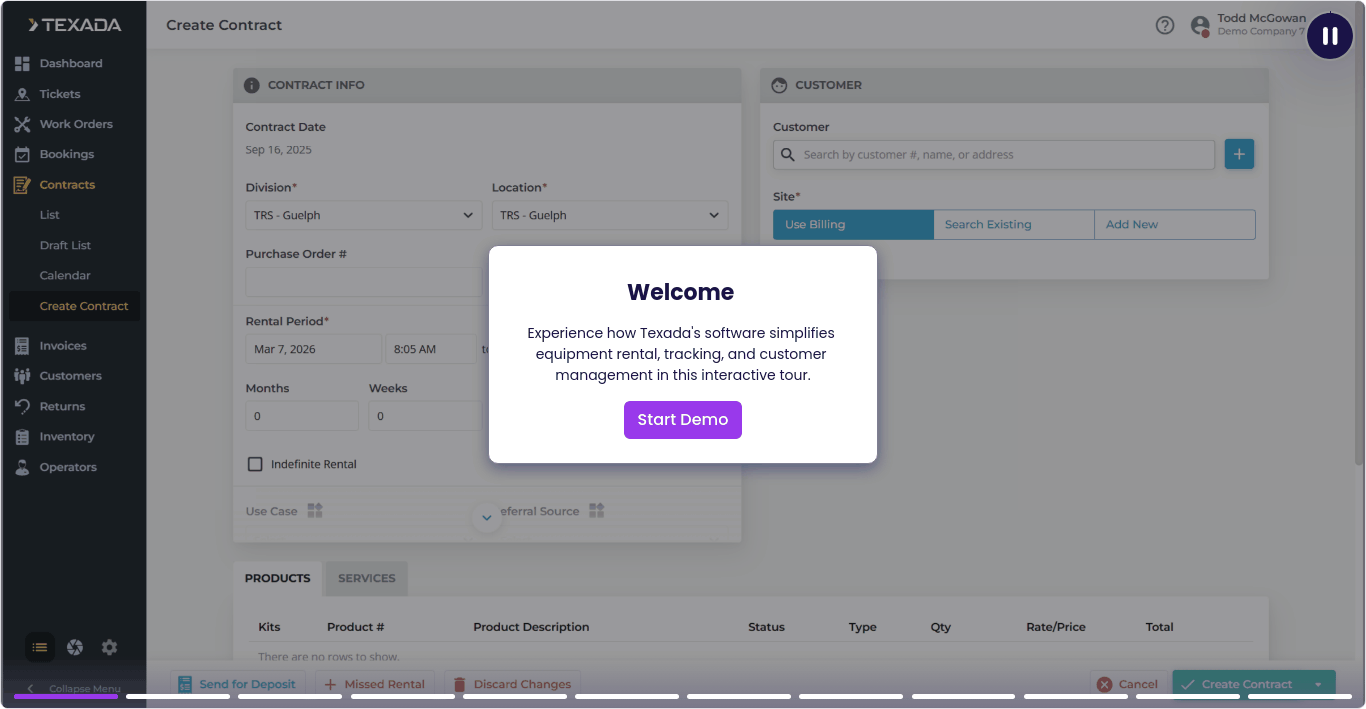Open the help question mark icon

pos(1164,26)
